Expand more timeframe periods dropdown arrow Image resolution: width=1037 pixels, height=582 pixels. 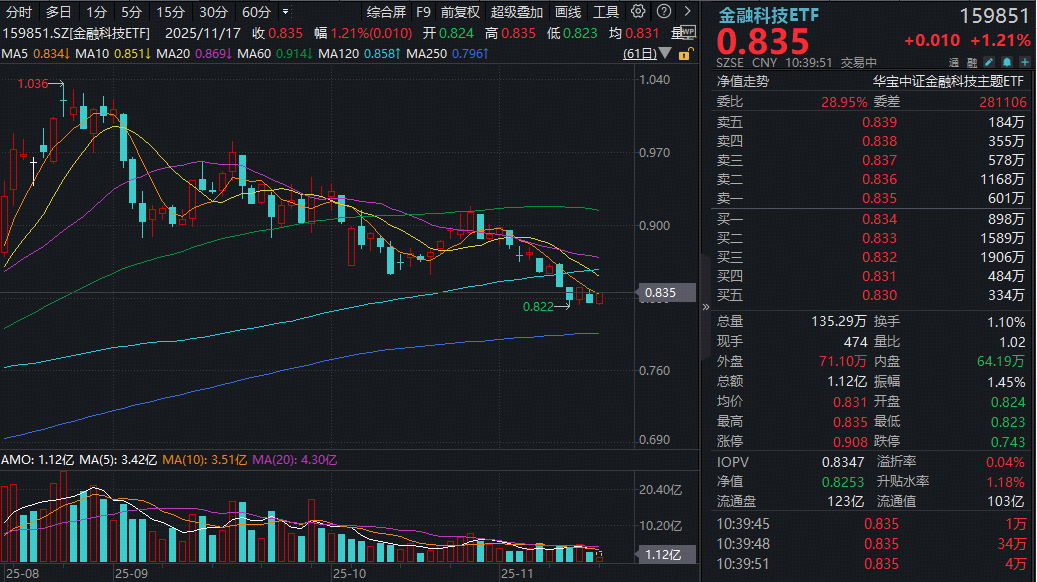point(288,12)
